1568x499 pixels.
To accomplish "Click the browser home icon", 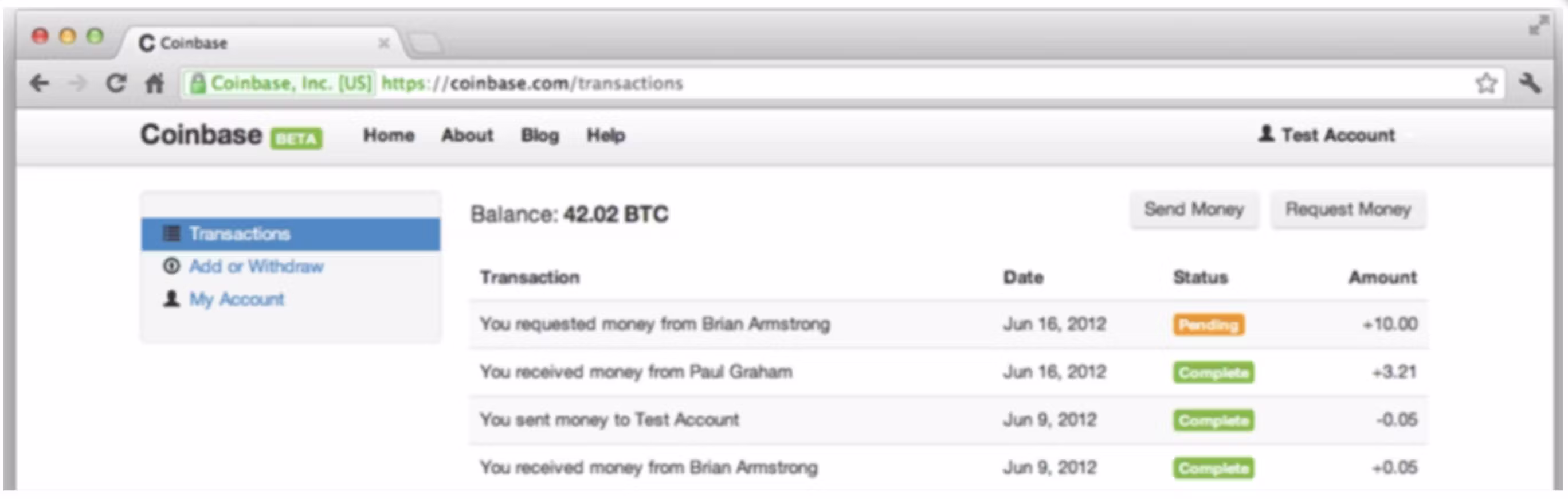I will tap(154, 84).
